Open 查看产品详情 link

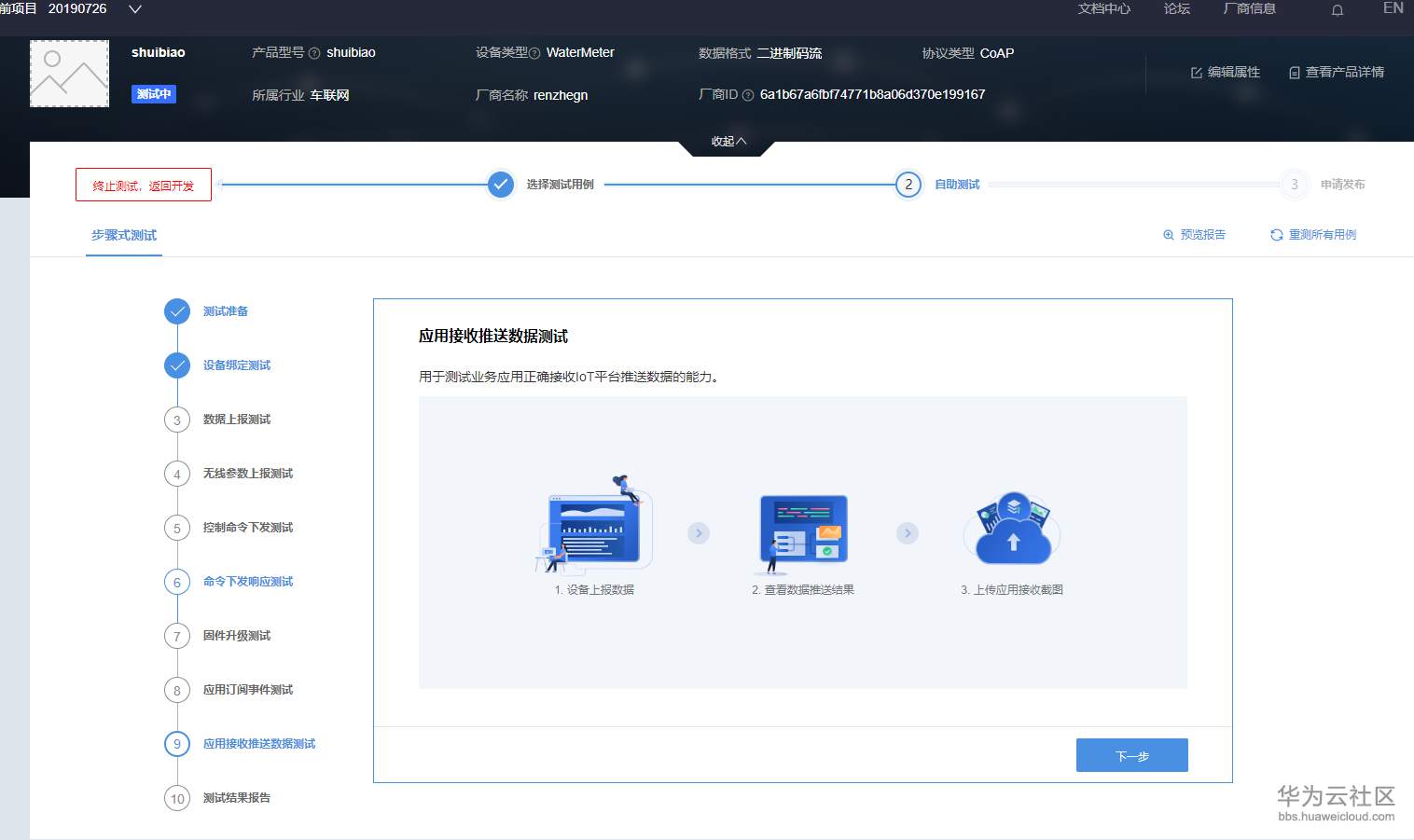click(x=1337, y=73)
